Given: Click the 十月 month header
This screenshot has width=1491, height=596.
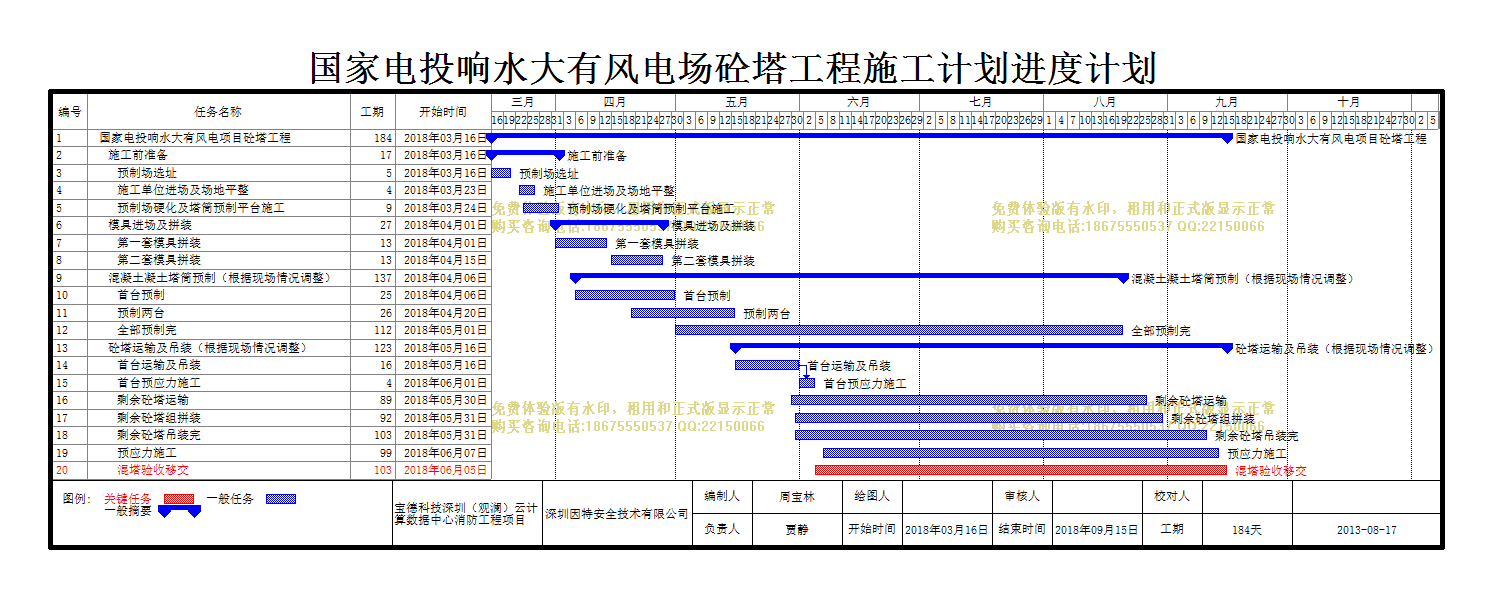Looking at the screenshot, I should click(1349, 102).
